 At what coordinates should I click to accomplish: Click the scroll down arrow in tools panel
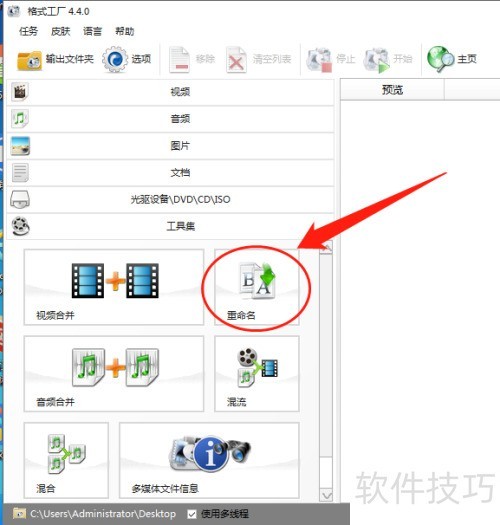[326, 495]
